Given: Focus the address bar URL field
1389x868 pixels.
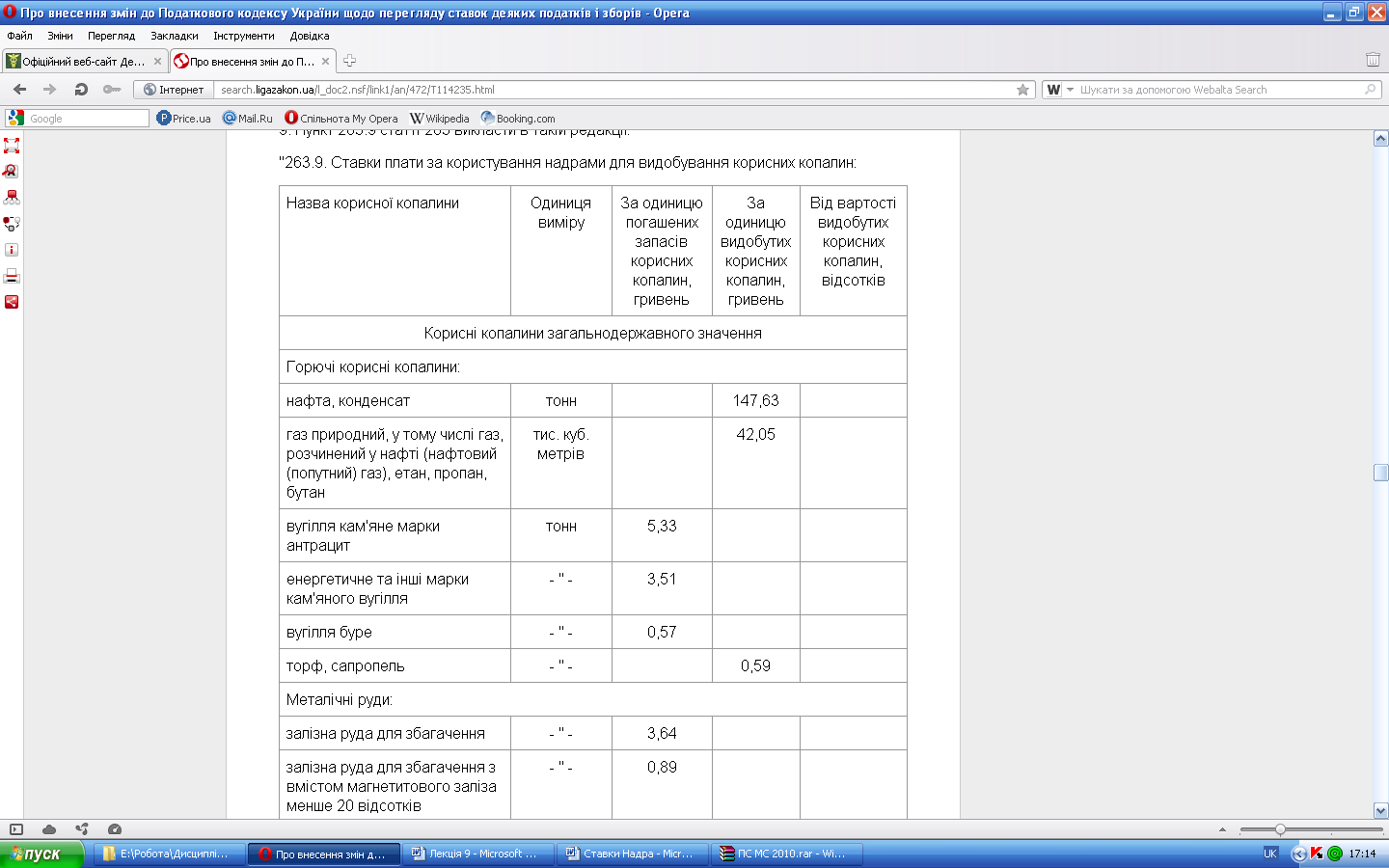Looking at the screenshot, I should [x=613, y=90].
